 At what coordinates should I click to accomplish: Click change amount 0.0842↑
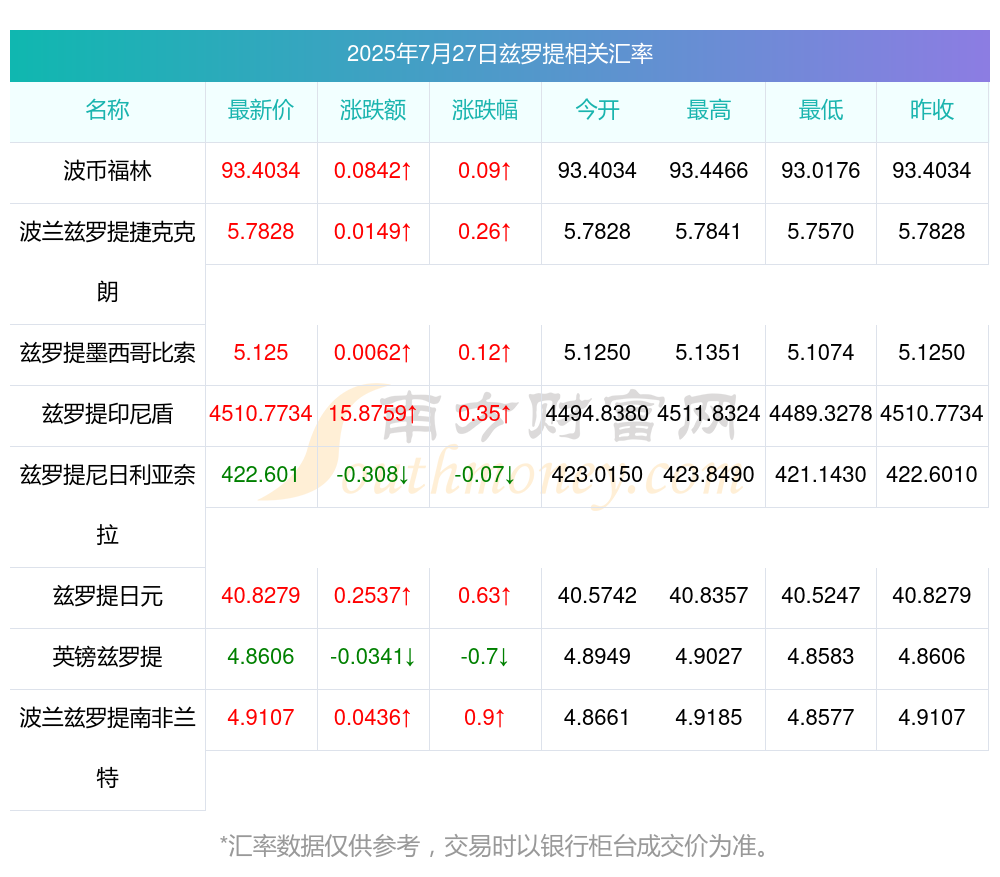tap(372, 171)
